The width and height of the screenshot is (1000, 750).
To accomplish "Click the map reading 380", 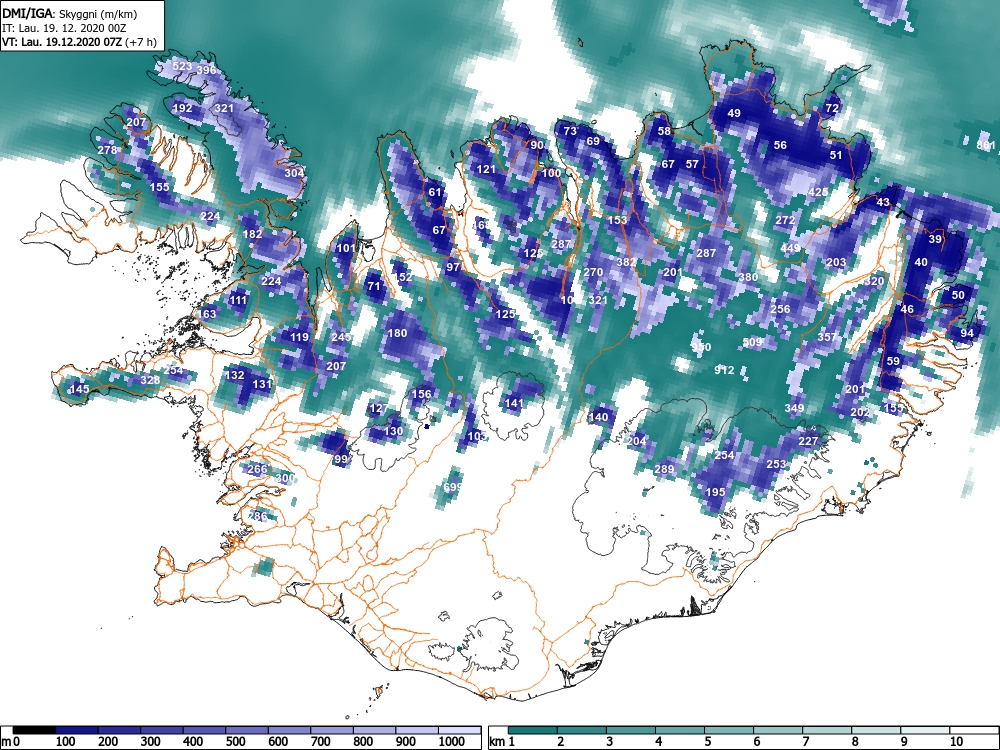I will click(748, 277).
